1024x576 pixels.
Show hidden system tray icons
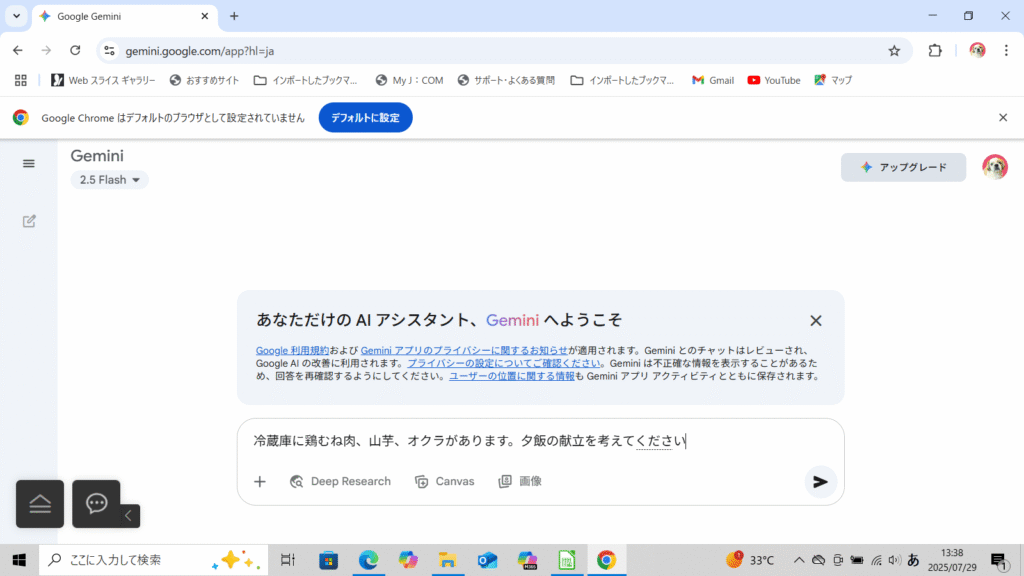pyautogui.click(x=799, y=560)
